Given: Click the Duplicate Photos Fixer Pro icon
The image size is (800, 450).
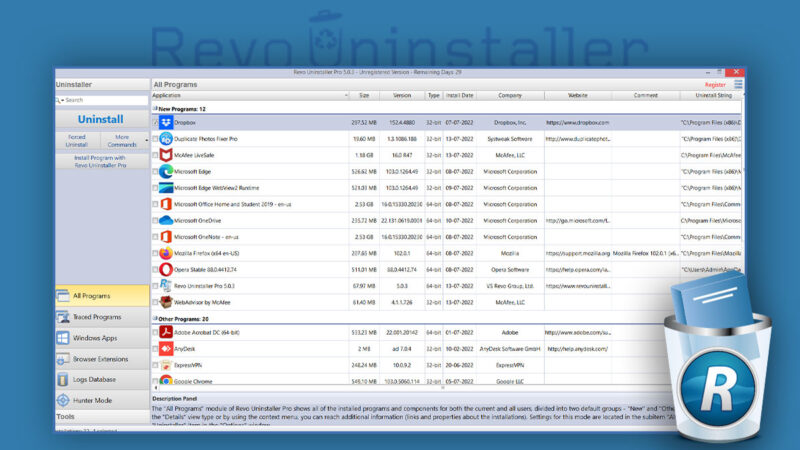Looking at the screenshot, I should click(x=166, y=139).
